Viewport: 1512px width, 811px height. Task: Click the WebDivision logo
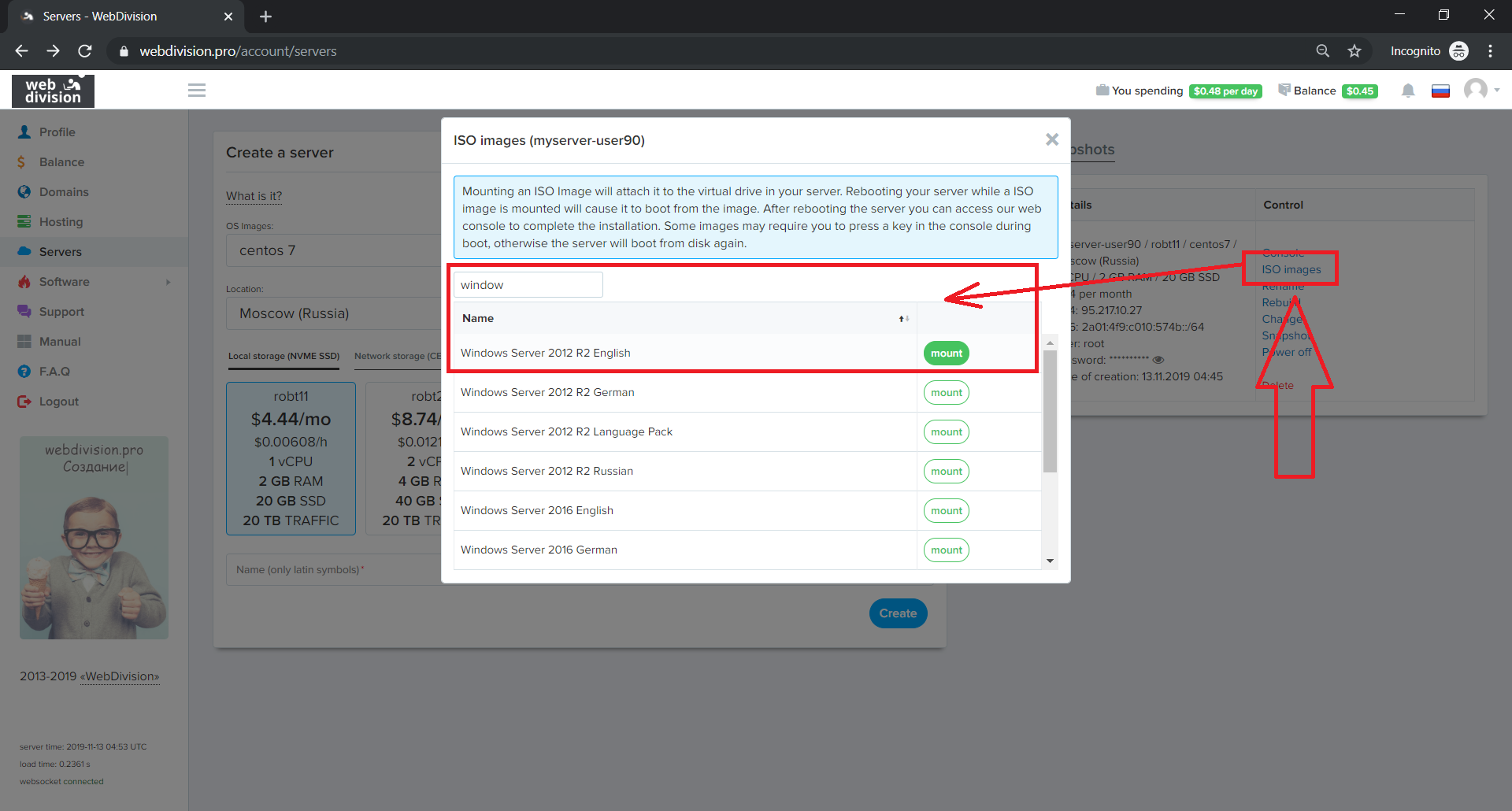tap(53, 91)
